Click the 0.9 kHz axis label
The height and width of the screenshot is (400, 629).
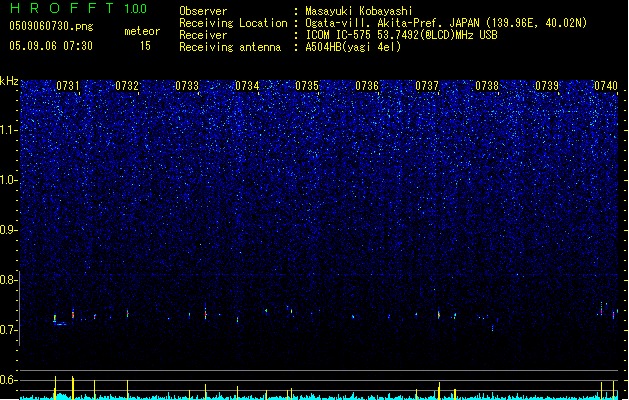tap(8, 230)
